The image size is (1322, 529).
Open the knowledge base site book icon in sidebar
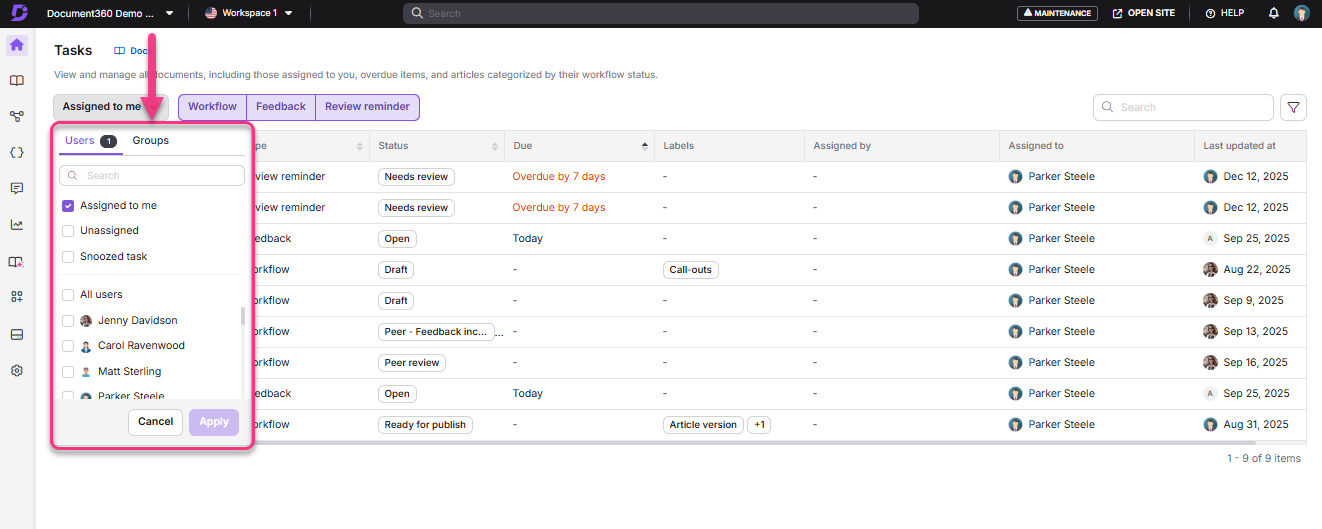point(17,261)
